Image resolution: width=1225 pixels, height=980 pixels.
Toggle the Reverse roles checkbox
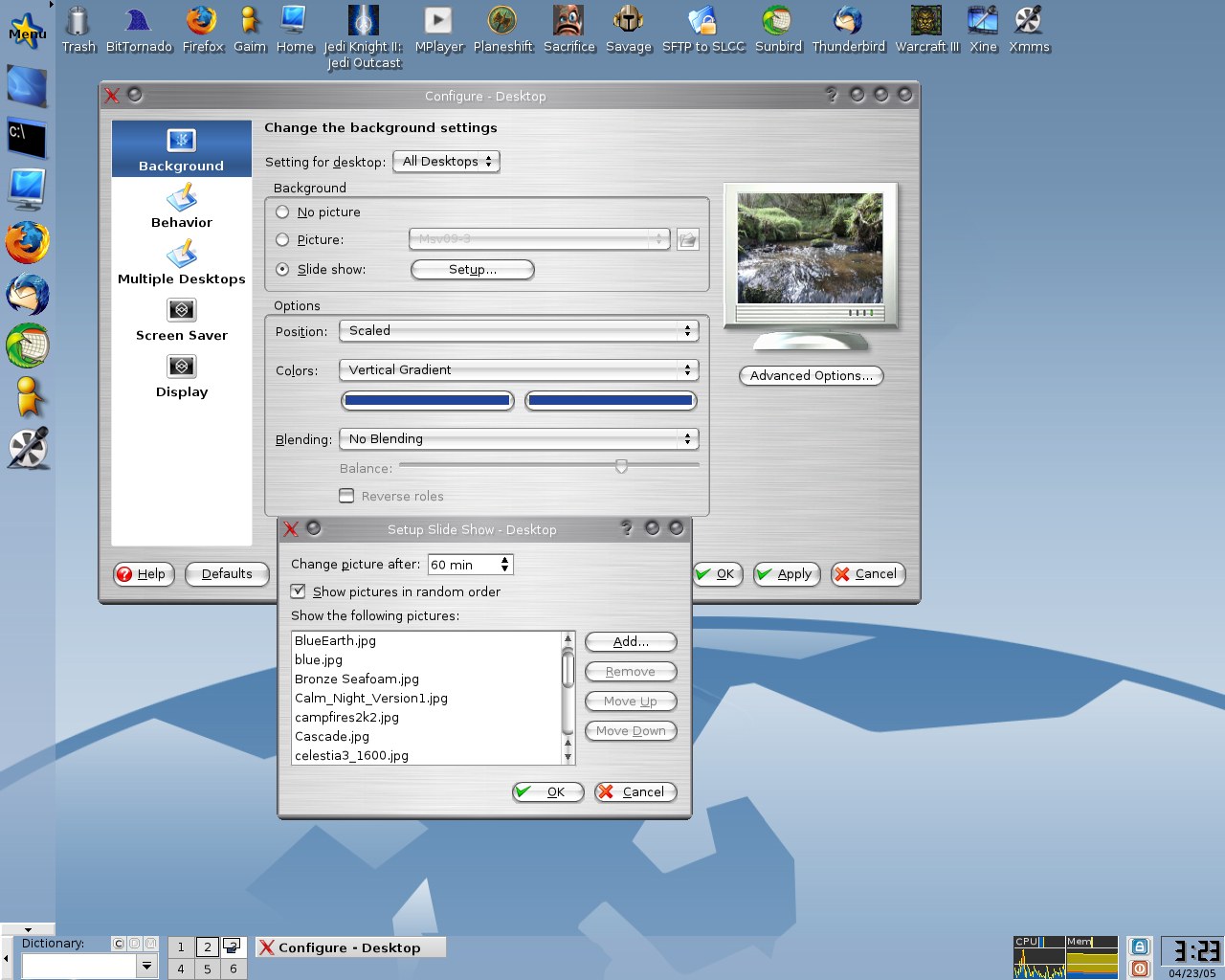pyautogui.click(x=346, y=496)
